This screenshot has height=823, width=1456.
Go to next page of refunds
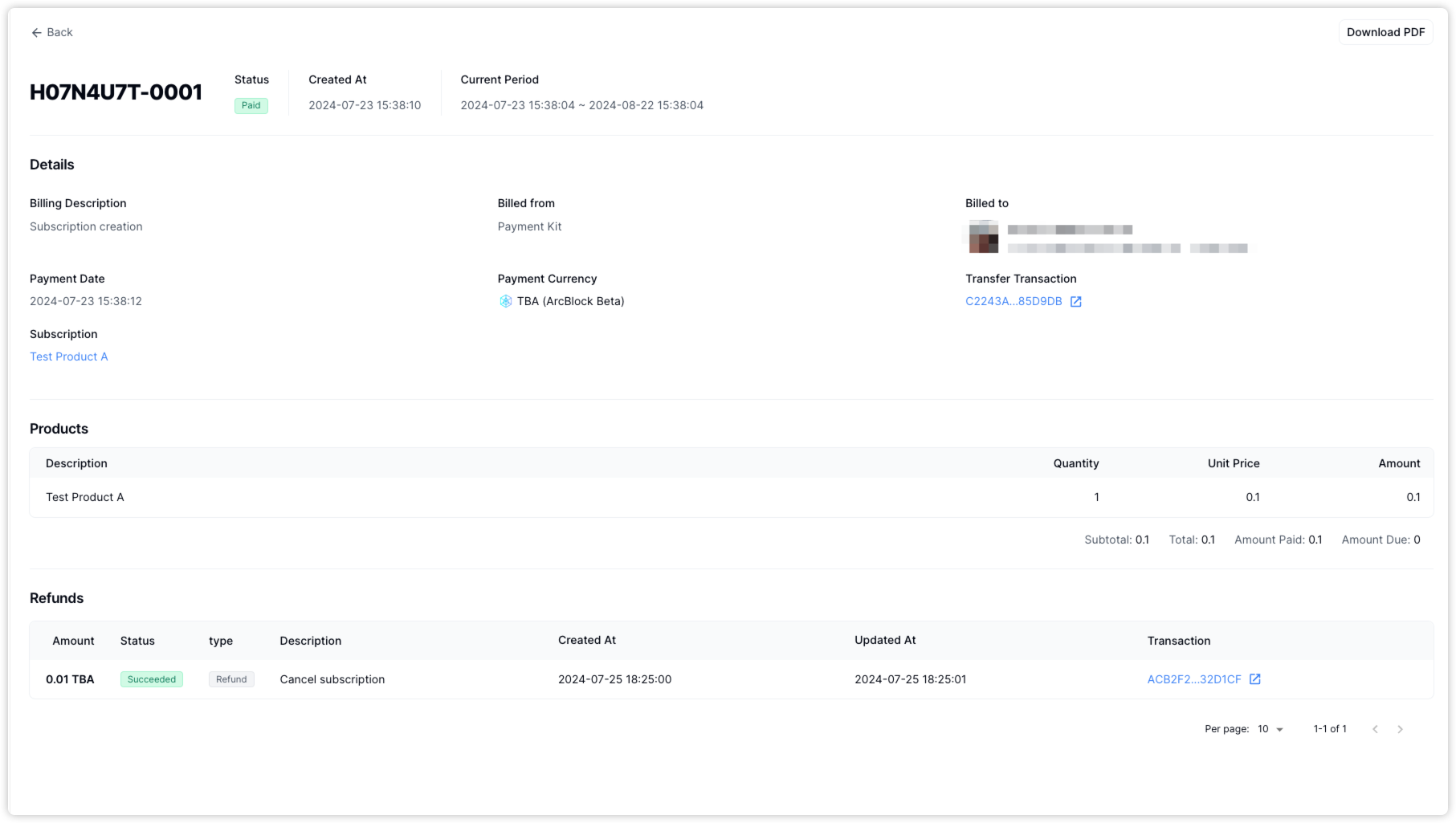point(1400,729)
